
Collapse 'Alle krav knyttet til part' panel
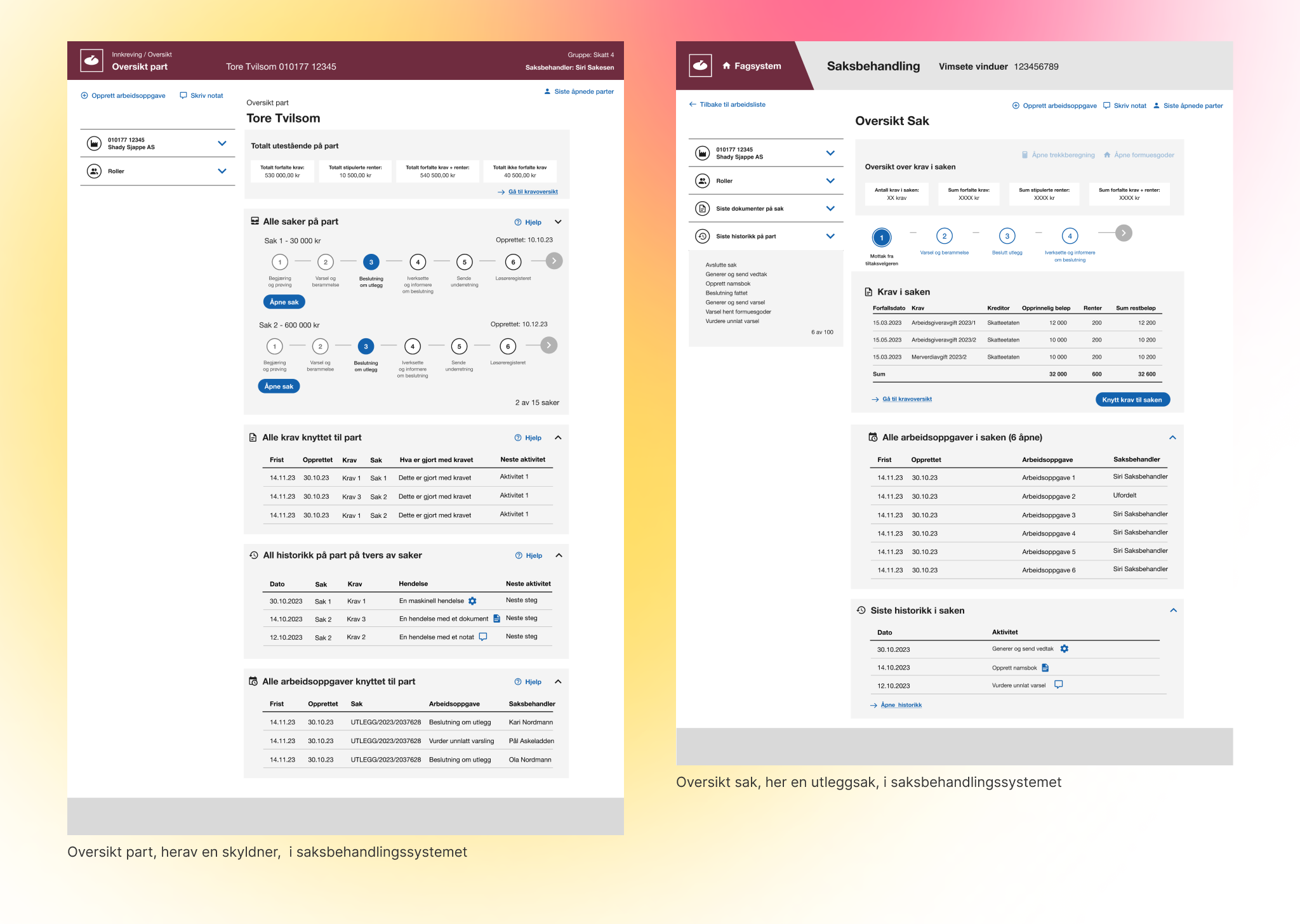click(x=558, y=438)
